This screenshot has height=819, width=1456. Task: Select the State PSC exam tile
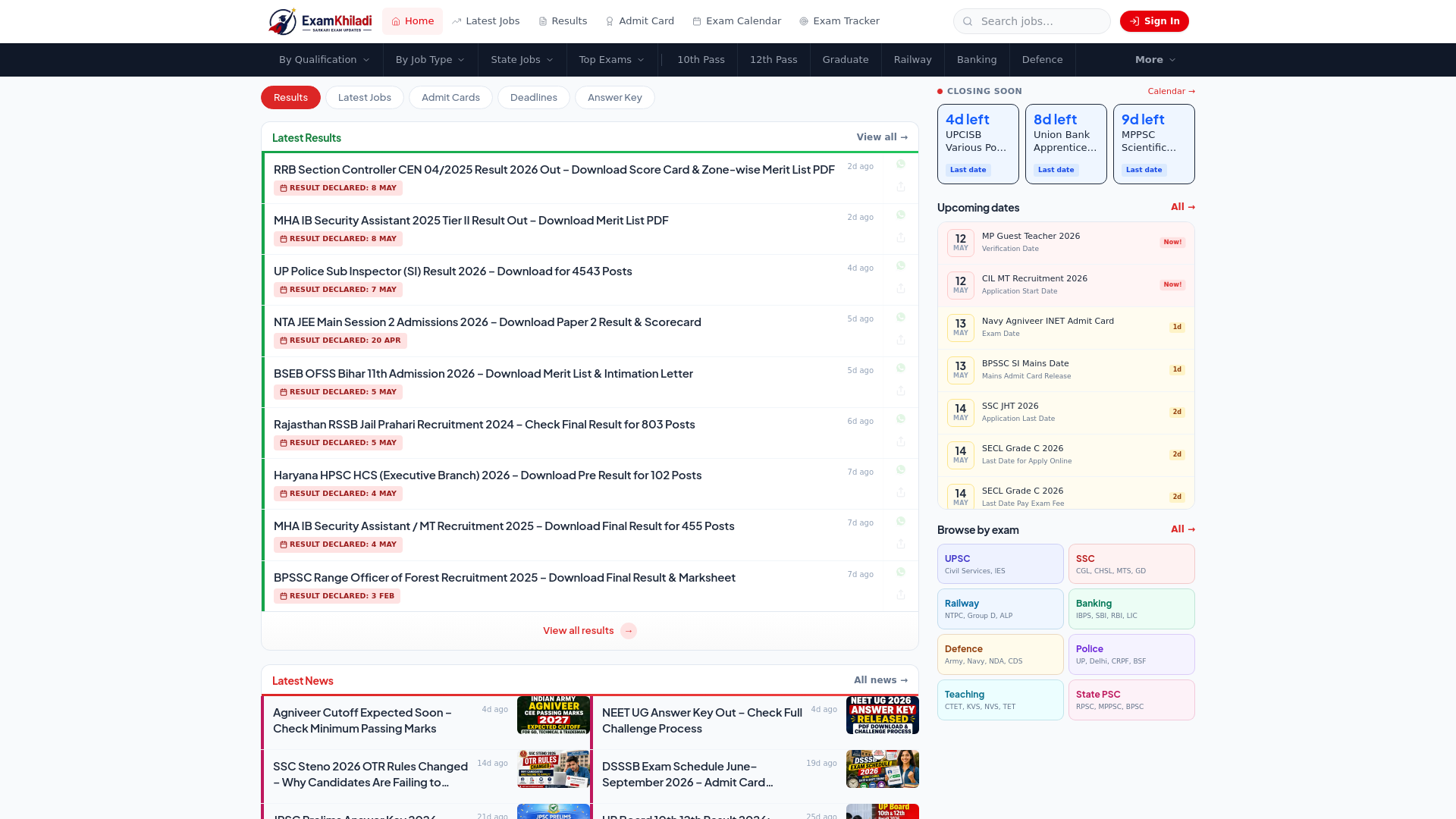point(1131,700)
